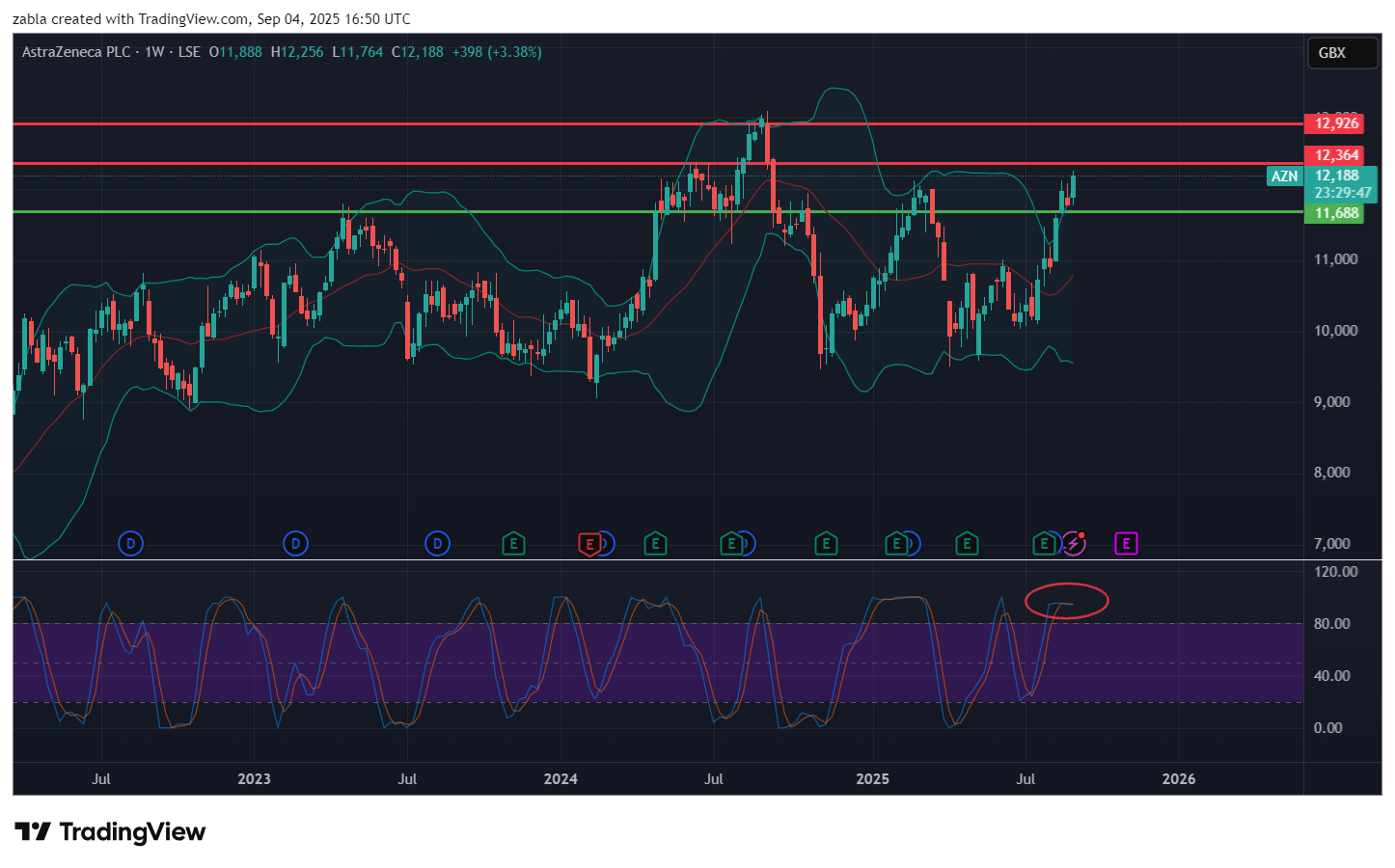Open the green earnings marker in spring 2025
Image resolution: width=1395 pixels, height=868 pixels.
pyautogui.click(x=966, y=544)
